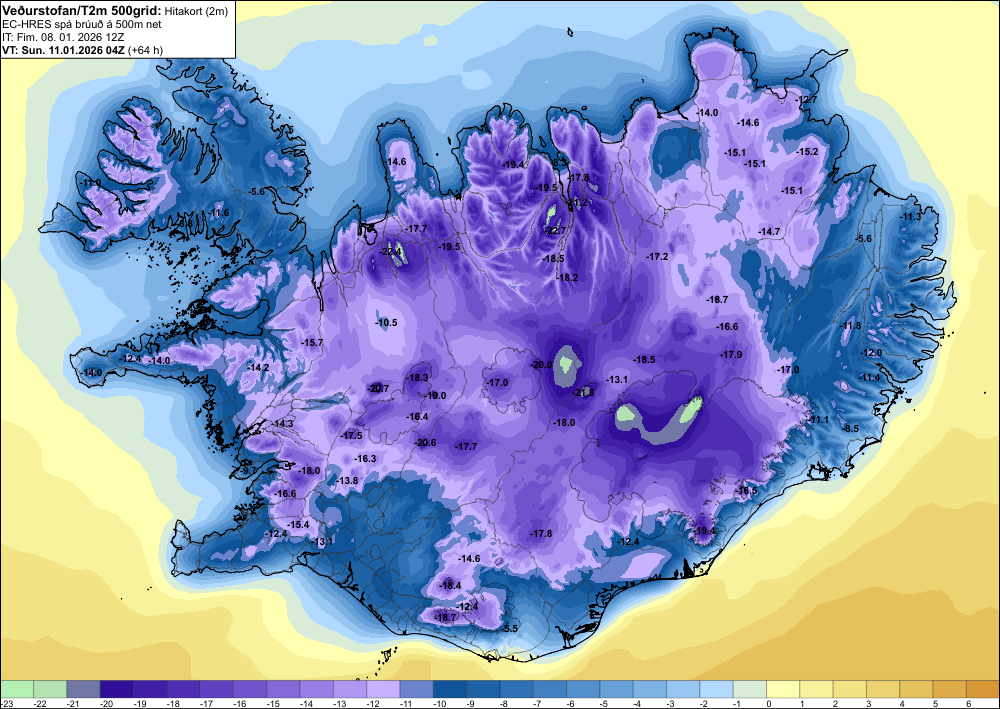
Task: Click the -16.3 temperature value
Action: point(365,458)
